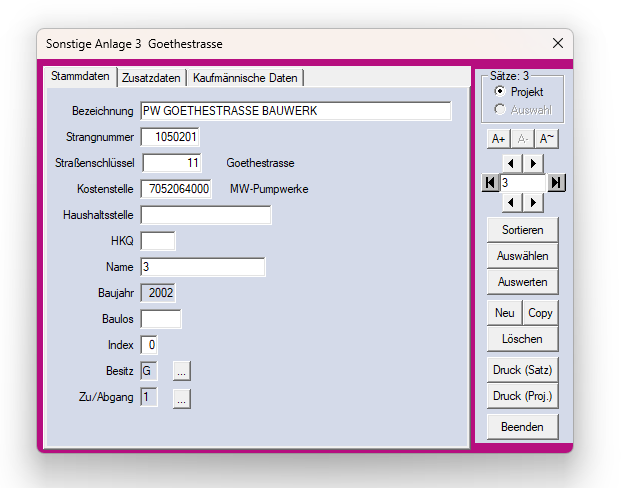Click left arrow below the record number field
622x488 pixels.
(x=510, y=203)
